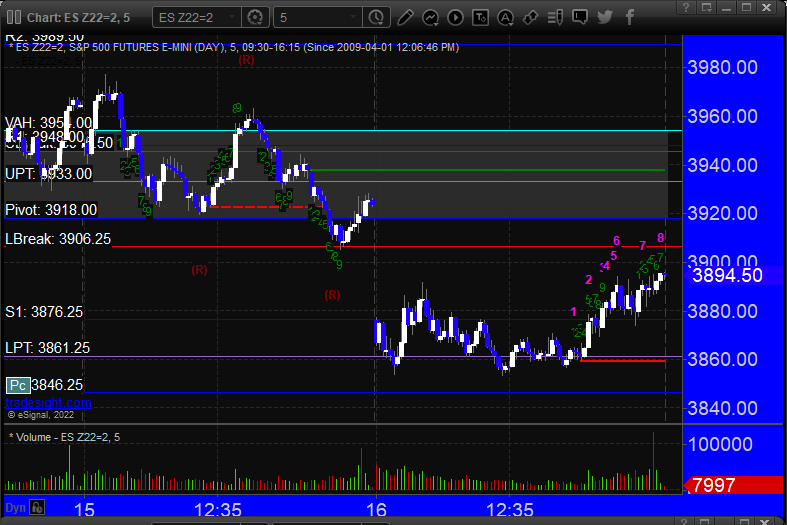The image size is (787, 525).
Task: Click the 100000 volume axis label
Action: (x=720, y=444)
